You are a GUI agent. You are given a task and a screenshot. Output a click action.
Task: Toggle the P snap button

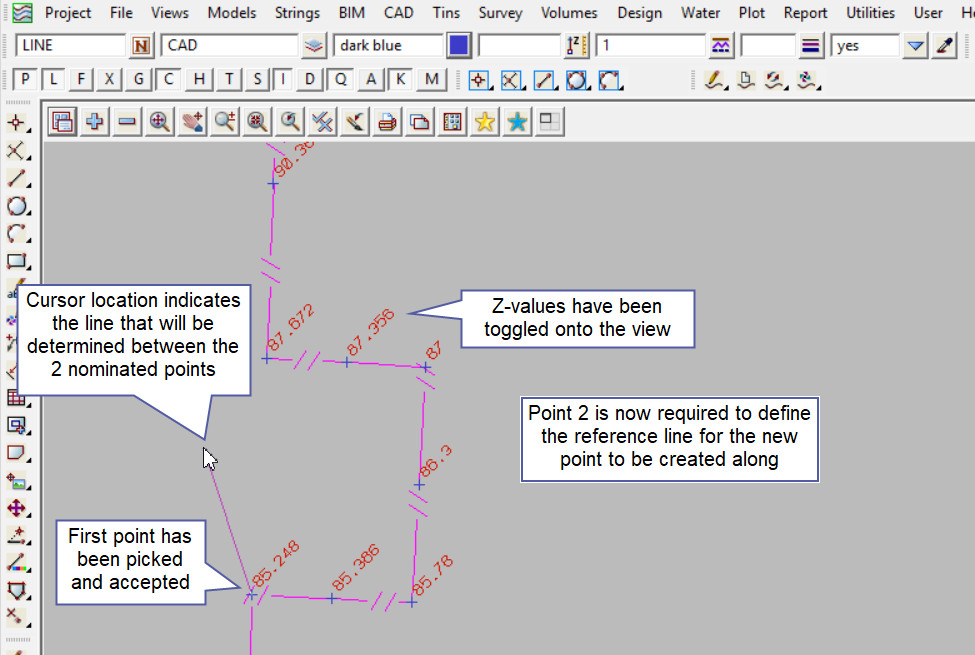[x=26, y=80]
